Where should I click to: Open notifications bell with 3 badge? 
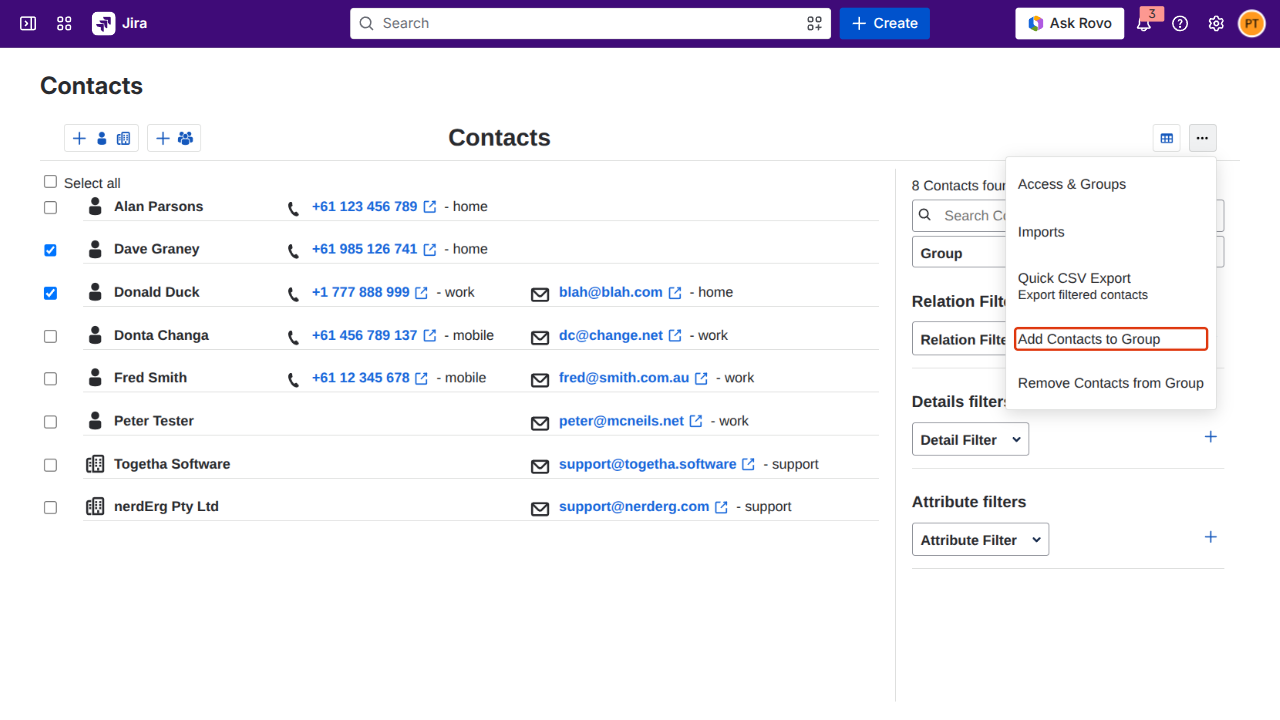point(1144,23)
